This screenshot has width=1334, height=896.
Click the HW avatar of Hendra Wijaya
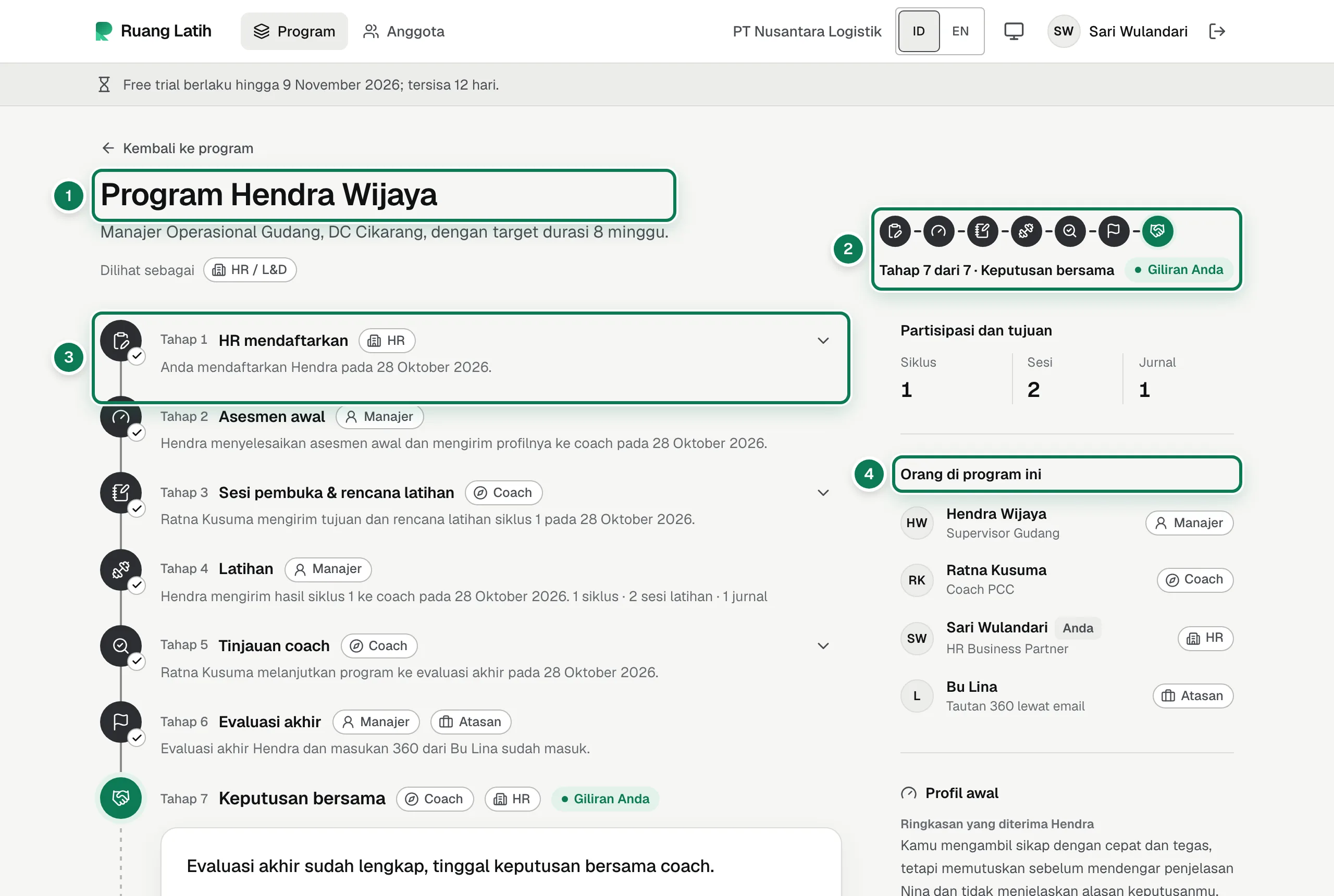[x=916, y=523]
